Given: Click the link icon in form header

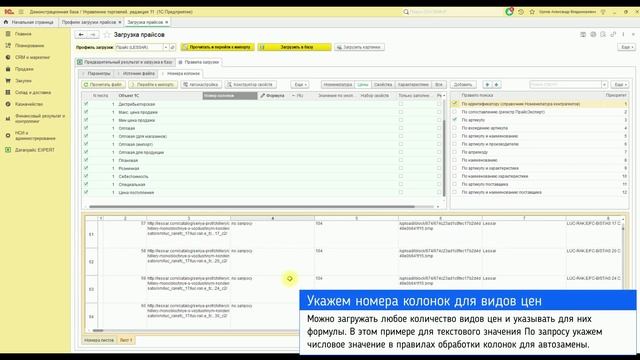Looking at the screenshot, I should click(613, 35).
